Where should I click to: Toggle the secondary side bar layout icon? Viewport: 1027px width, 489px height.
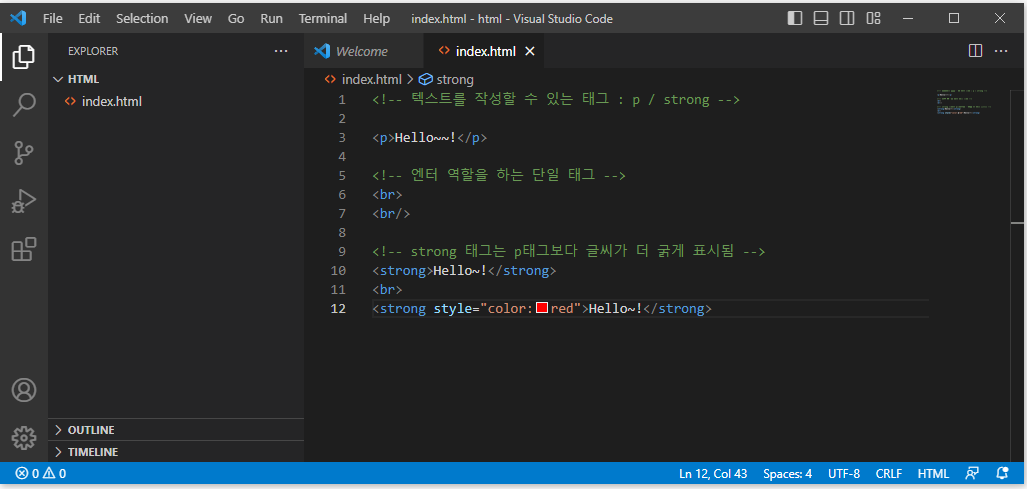847,18
